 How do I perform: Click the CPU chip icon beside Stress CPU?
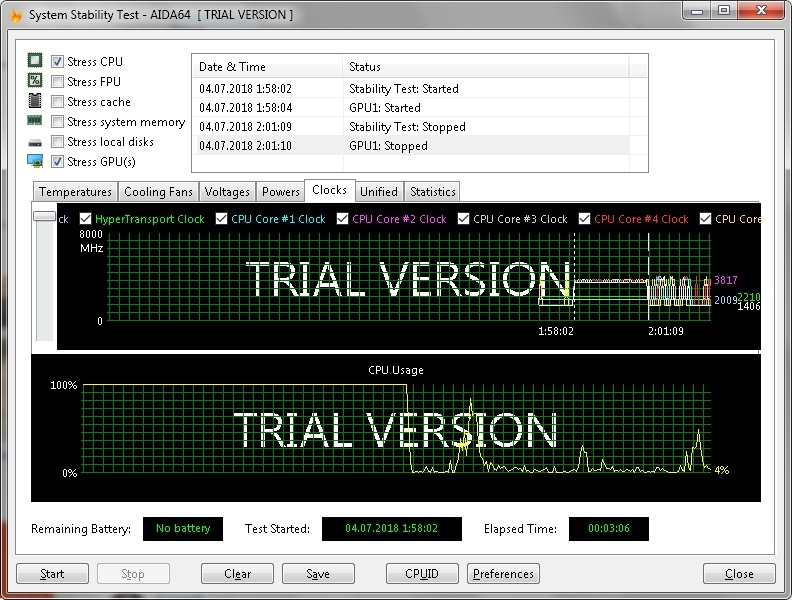(35, 61)
